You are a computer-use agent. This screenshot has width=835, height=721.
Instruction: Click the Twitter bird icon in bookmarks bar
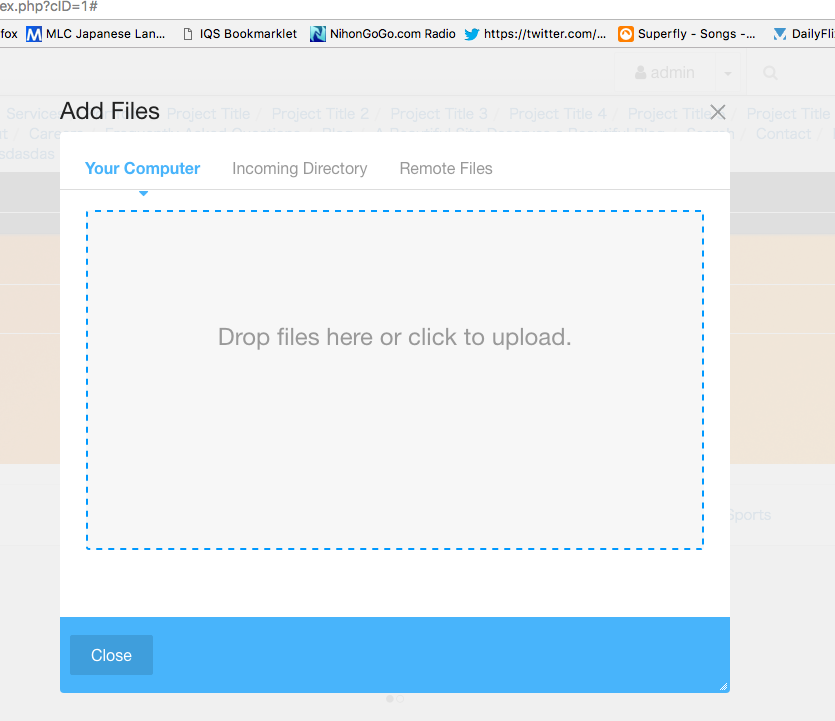(x=471, y=33)
